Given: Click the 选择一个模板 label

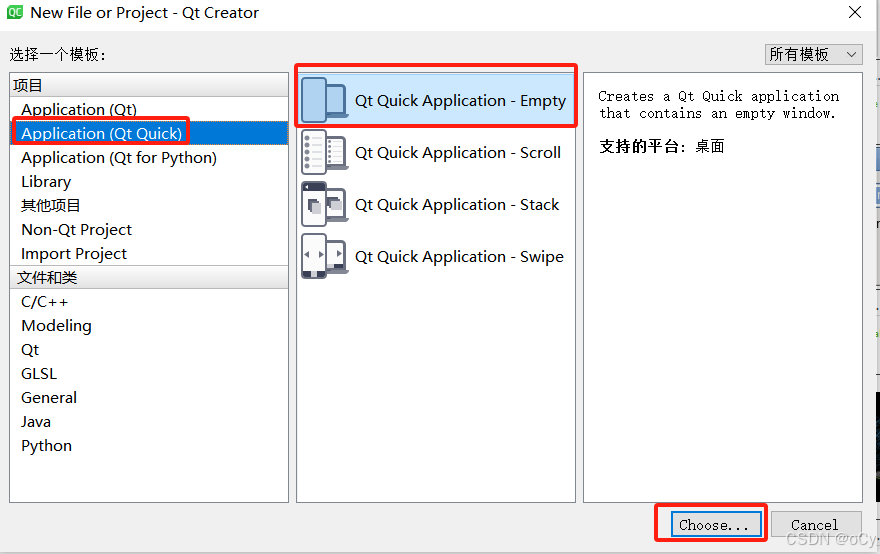Looking at the screenshot, I should [x=57, y=54].
